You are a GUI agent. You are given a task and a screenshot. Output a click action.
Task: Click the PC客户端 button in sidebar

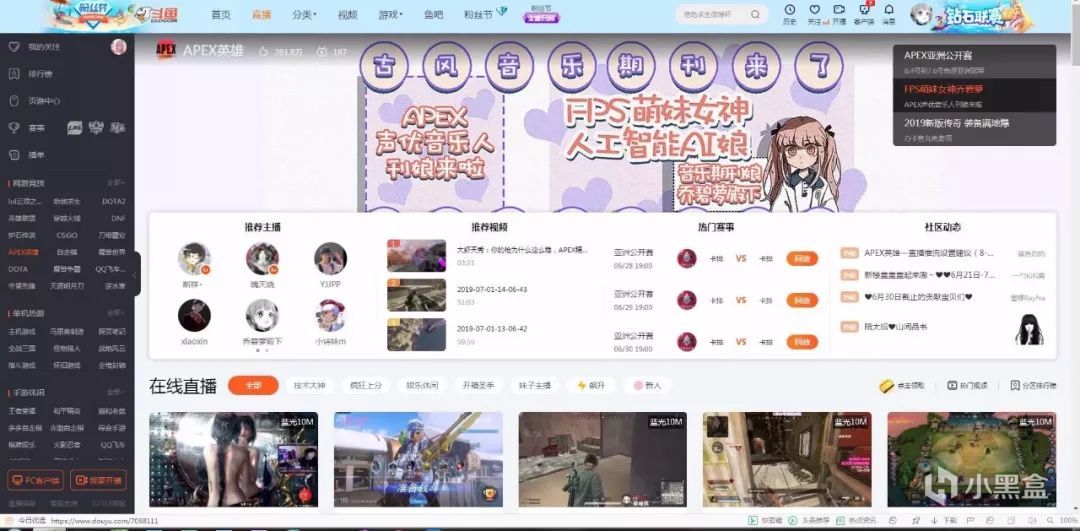(35, 480)
